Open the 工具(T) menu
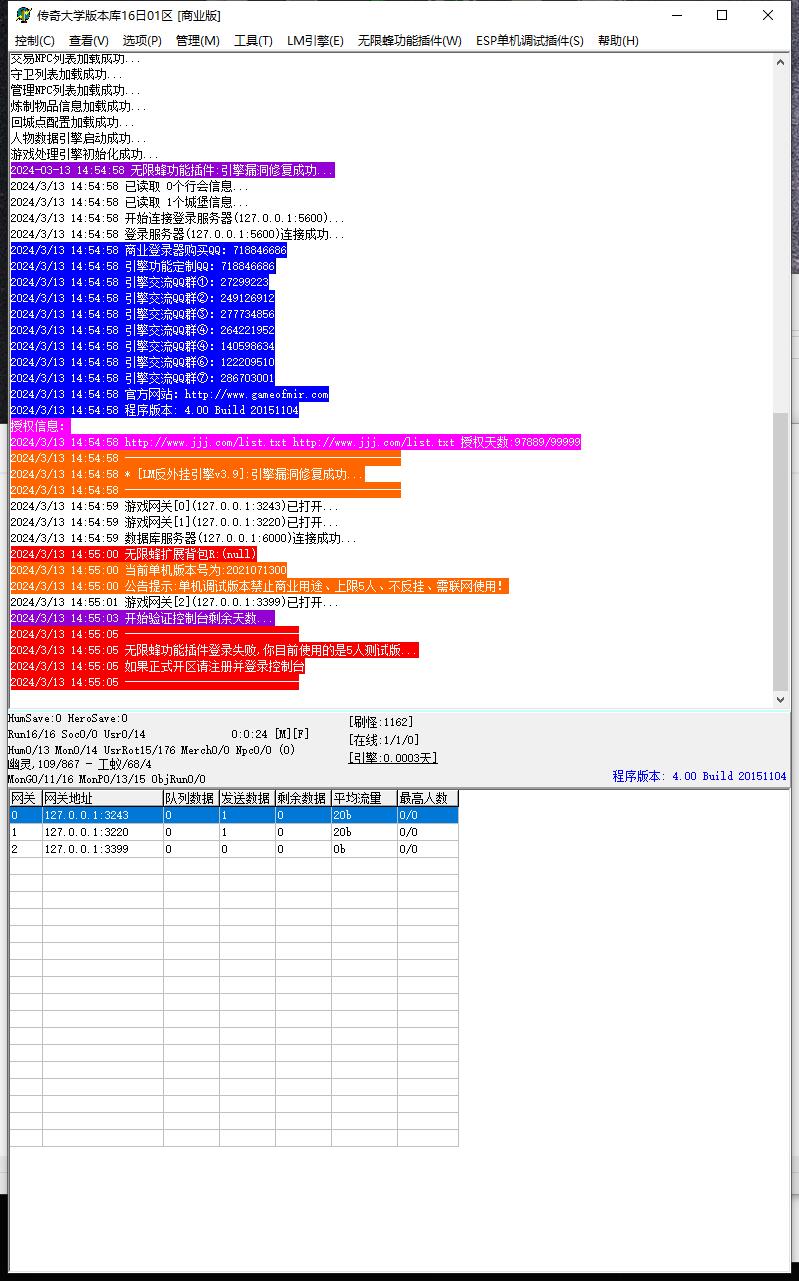 tap(253, 41)
